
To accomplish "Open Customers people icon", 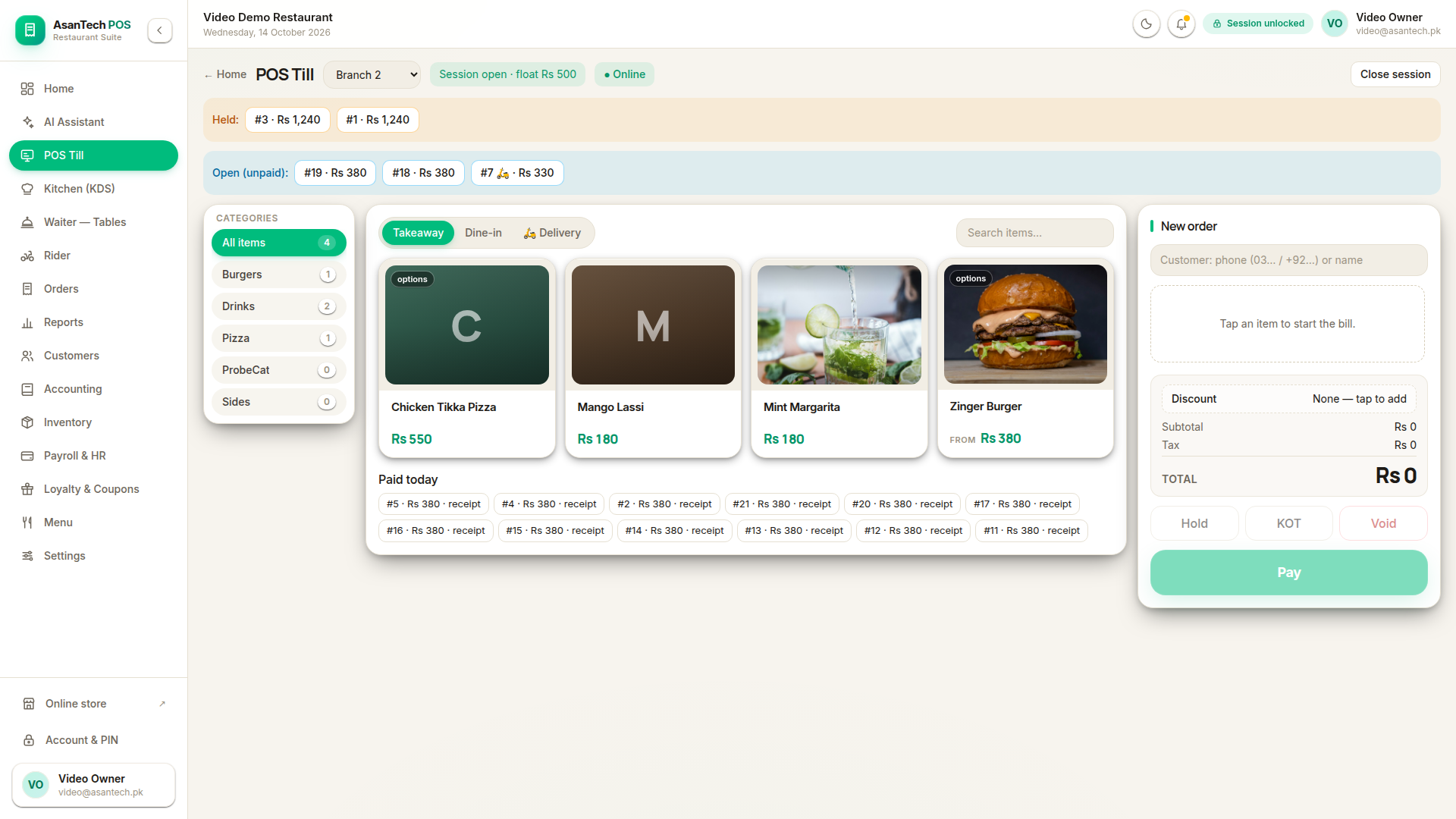I will [x=27, y=356].
